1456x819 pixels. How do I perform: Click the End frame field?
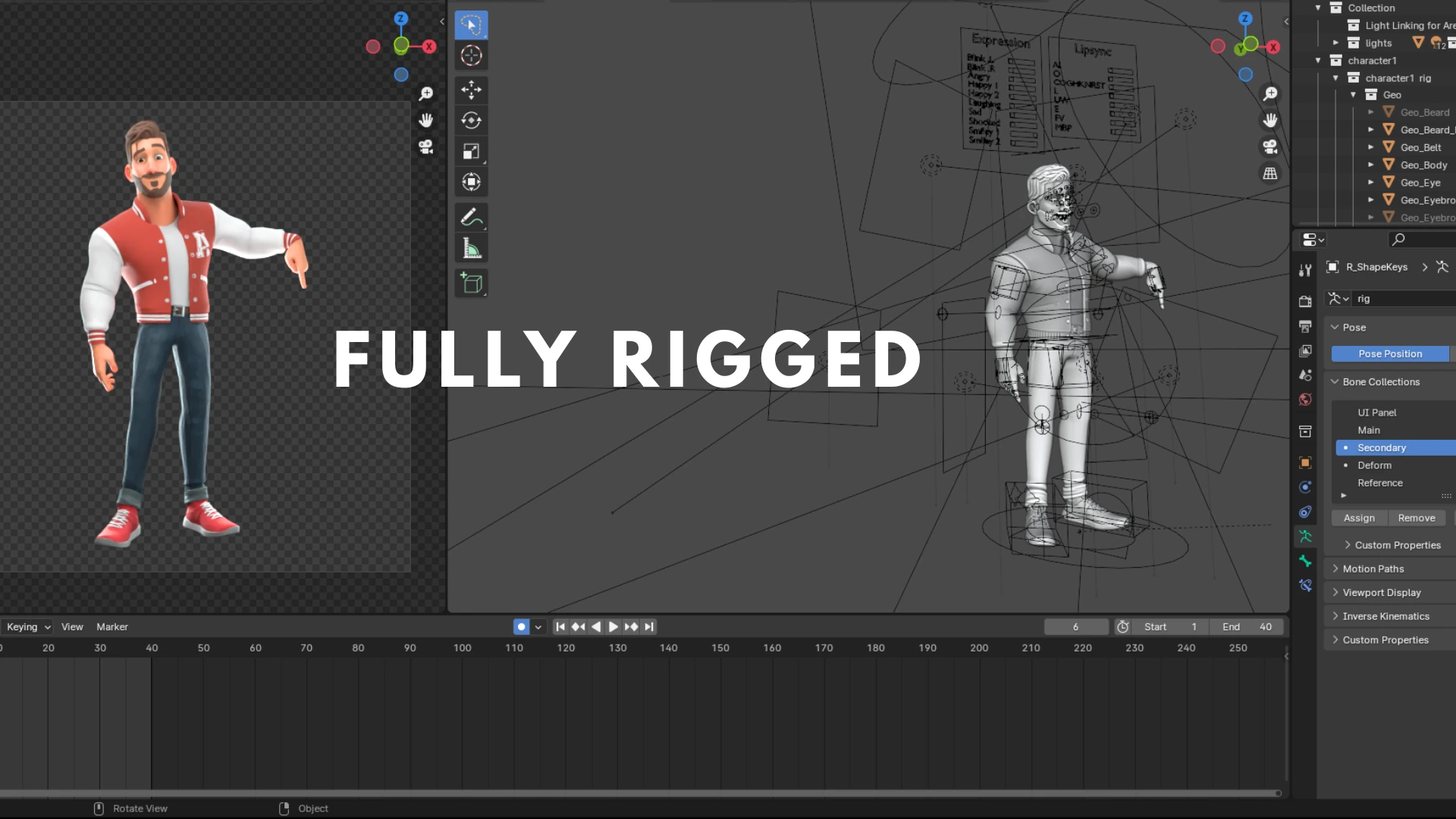1247,626
